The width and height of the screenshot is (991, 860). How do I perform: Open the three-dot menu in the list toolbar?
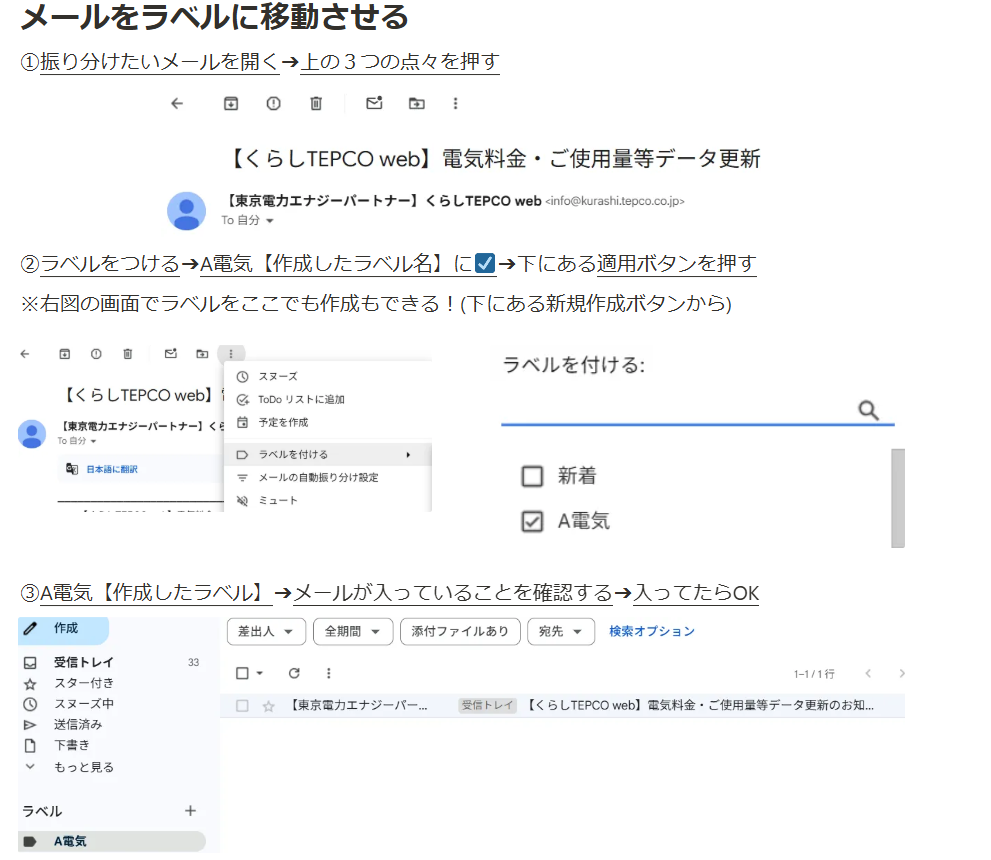click(329, 674)
